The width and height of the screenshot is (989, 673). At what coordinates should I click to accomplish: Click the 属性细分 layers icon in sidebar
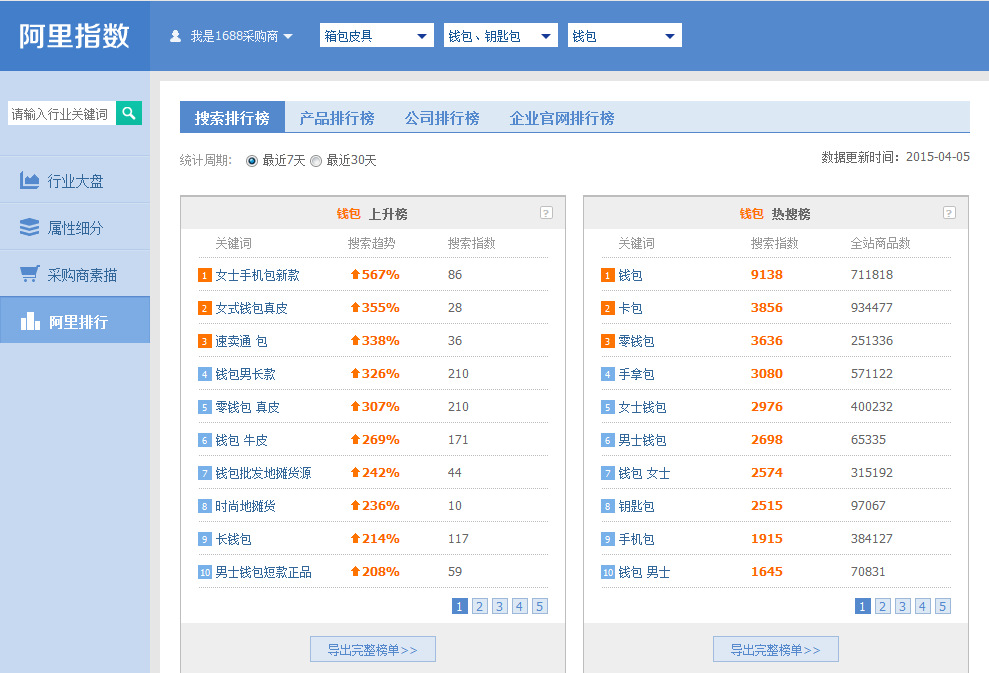click(x=29, y=227)
